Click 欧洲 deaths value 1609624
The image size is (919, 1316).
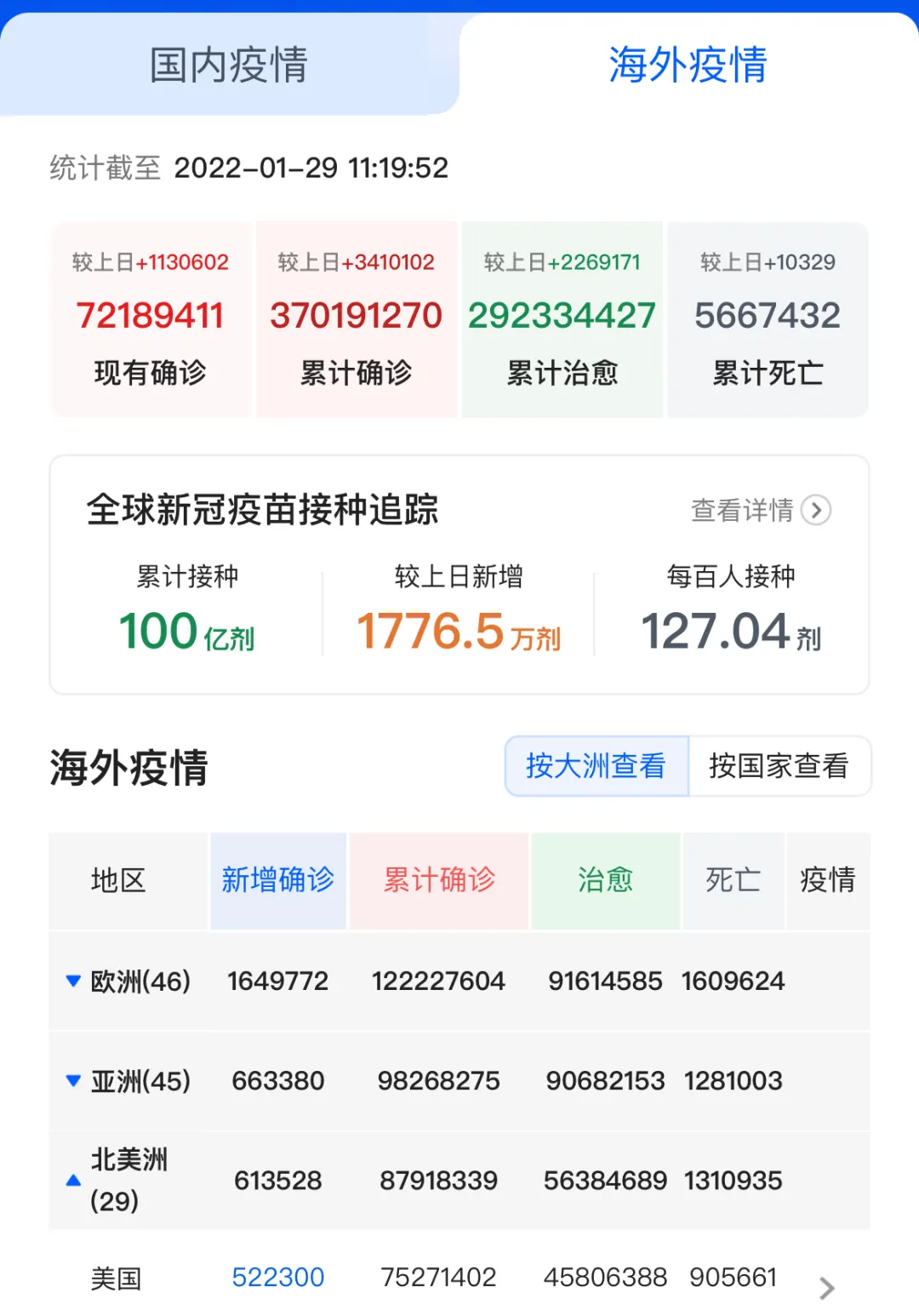pyautogui.click(x=733, y=981)
